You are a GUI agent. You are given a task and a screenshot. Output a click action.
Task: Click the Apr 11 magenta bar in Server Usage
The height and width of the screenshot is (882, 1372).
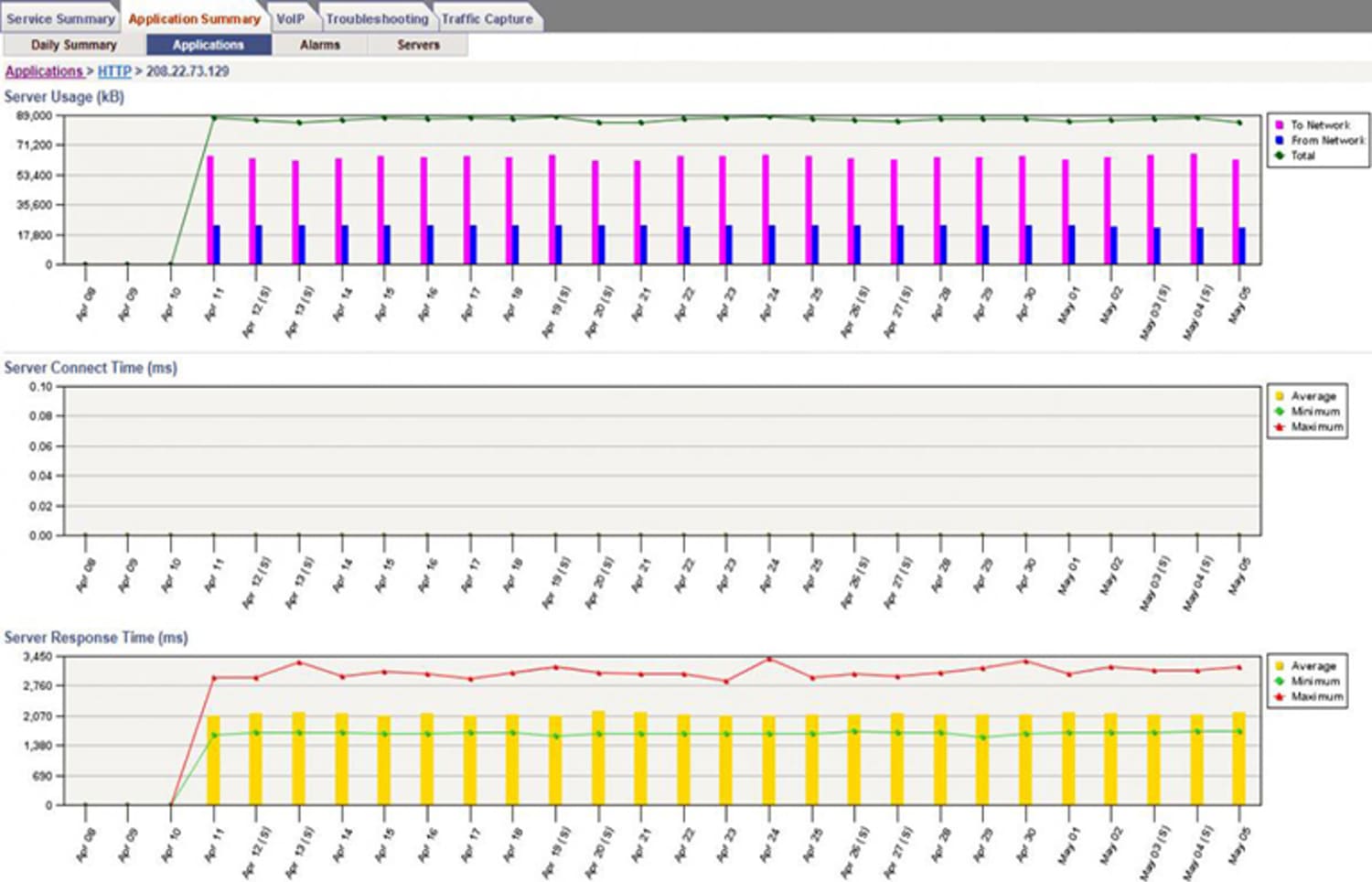tap(209, 210)
